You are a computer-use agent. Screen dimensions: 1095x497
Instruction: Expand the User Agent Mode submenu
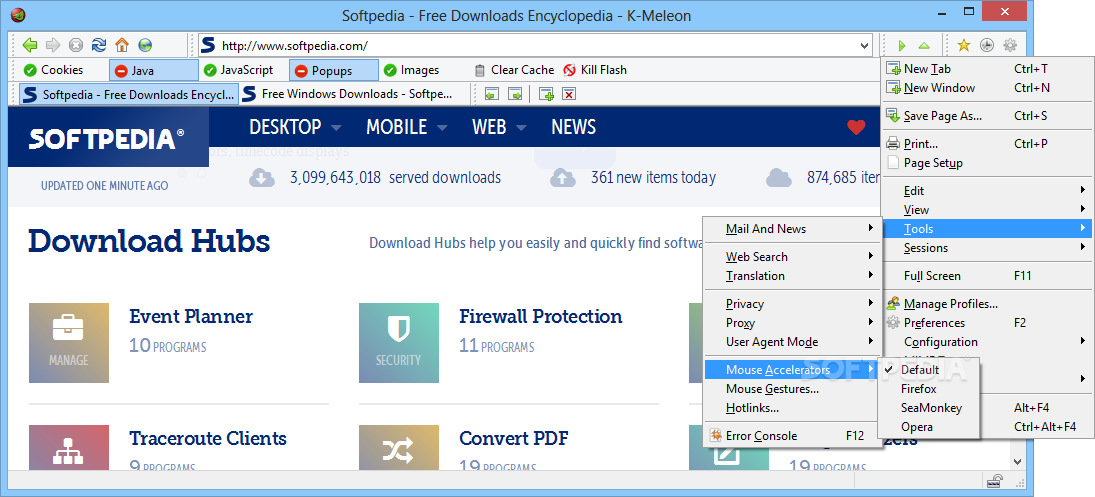pos(792,342)
